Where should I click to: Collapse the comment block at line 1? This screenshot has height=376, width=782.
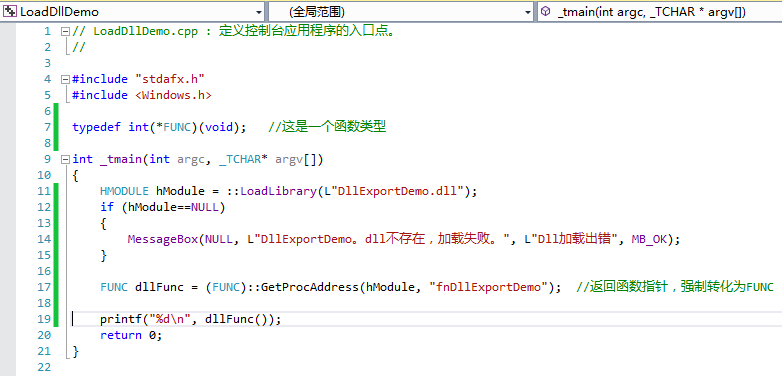65,31
